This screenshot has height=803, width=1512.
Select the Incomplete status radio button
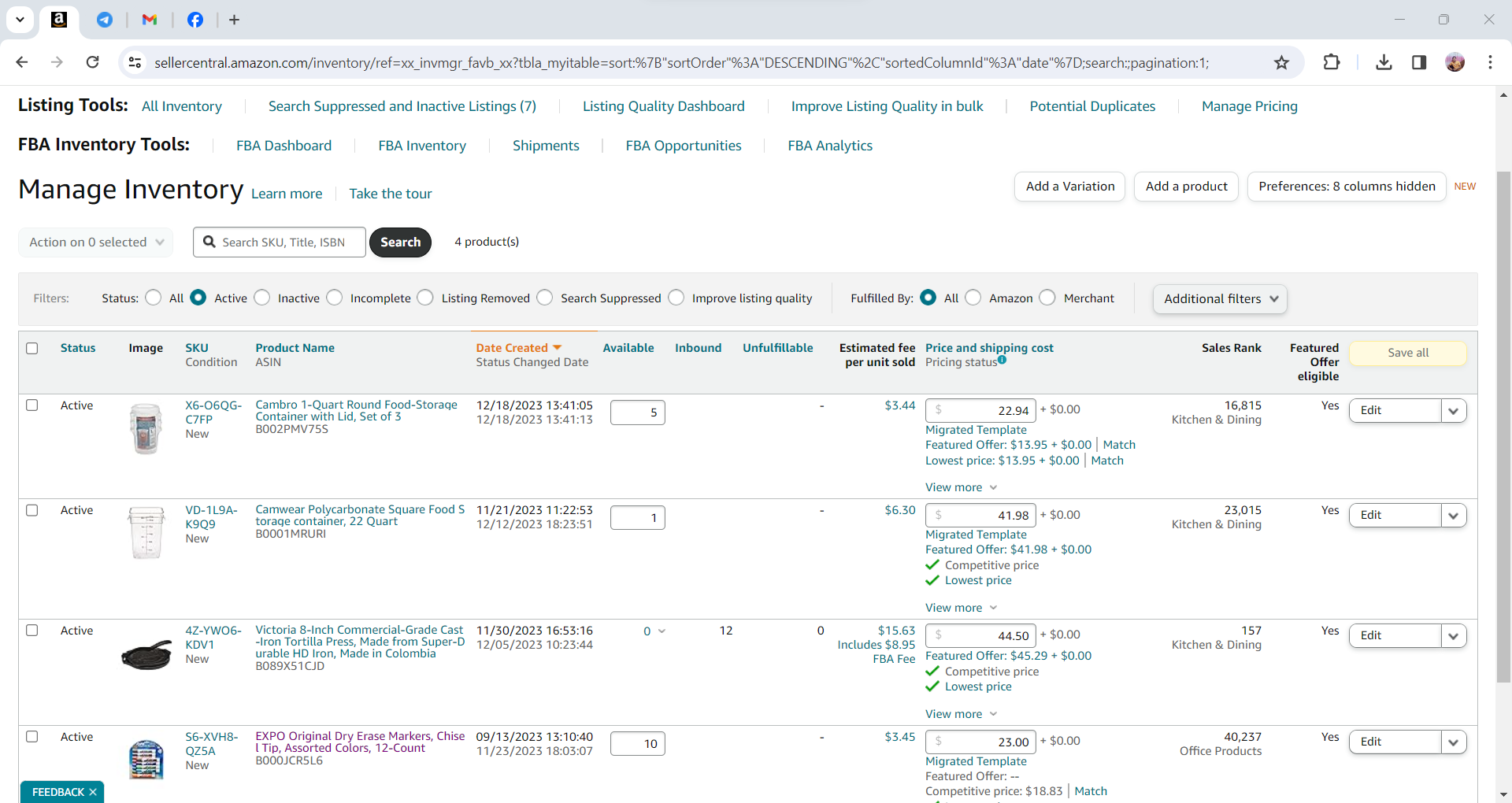[x=335, y=298]
